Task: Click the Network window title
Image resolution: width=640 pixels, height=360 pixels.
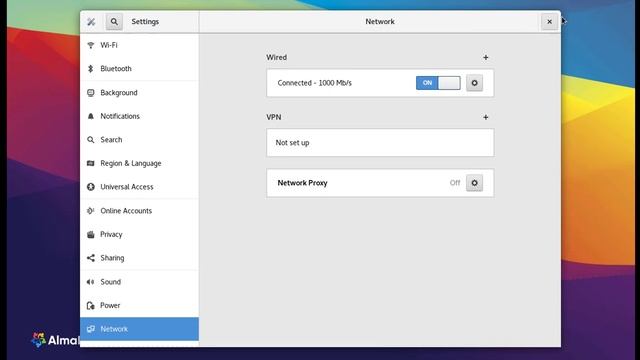Action: click(x=380, y=22)
